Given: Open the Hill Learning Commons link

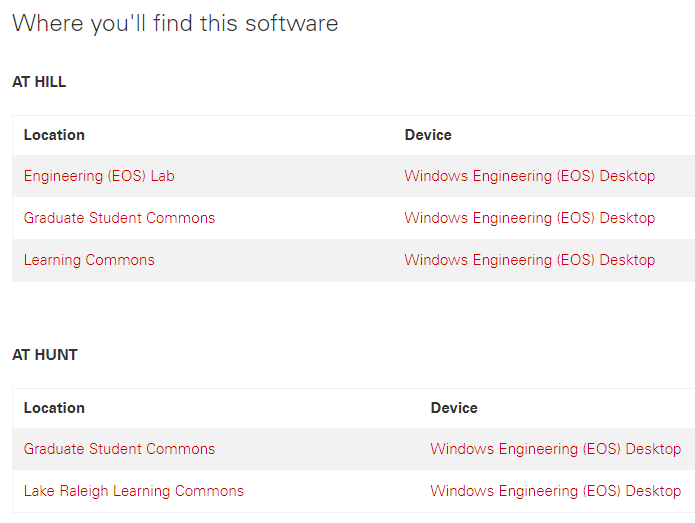Looking at the screenshot, I should pyautogui.click(x=89, y=260).
